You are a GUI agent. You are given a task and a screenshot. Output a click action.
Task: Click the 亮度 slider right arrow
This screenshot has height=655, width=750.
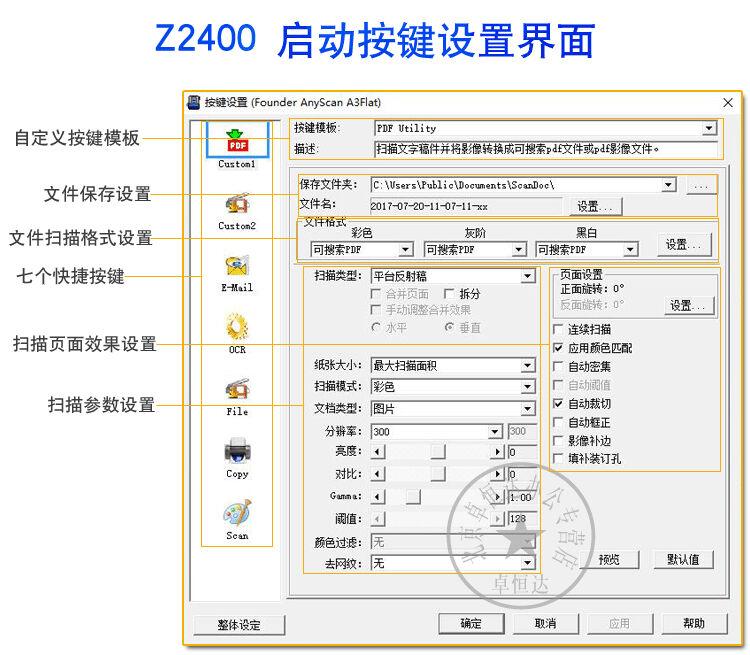(497, 452)
